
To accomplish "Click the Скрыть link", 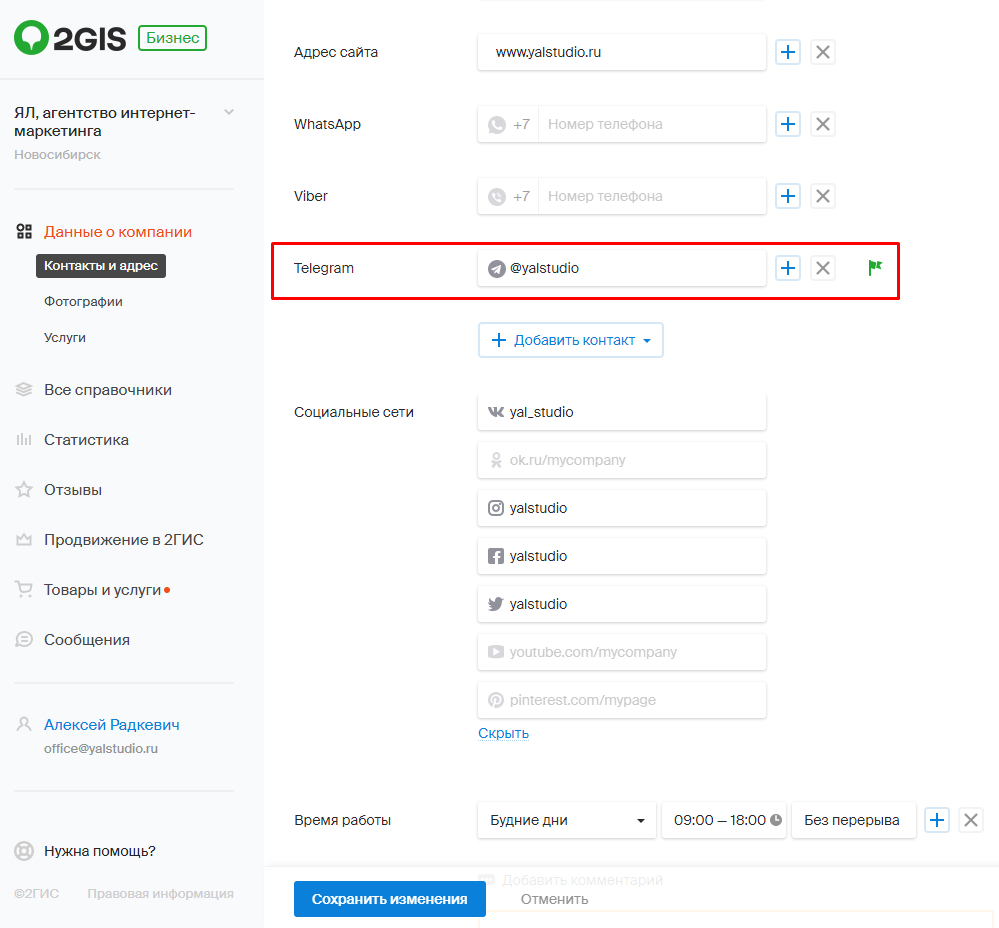I will [x=503, y=733].
